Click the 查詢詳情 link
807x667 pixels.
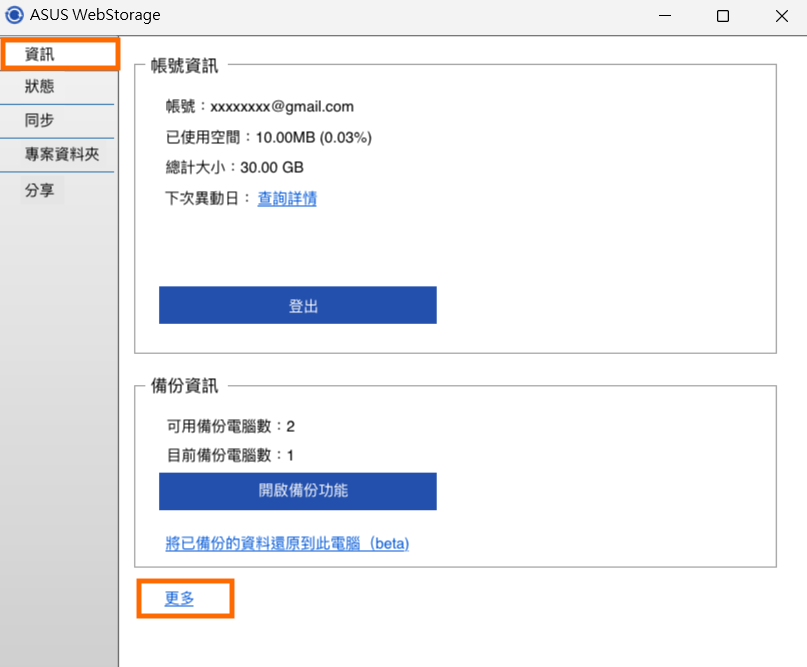pos(287,199)
